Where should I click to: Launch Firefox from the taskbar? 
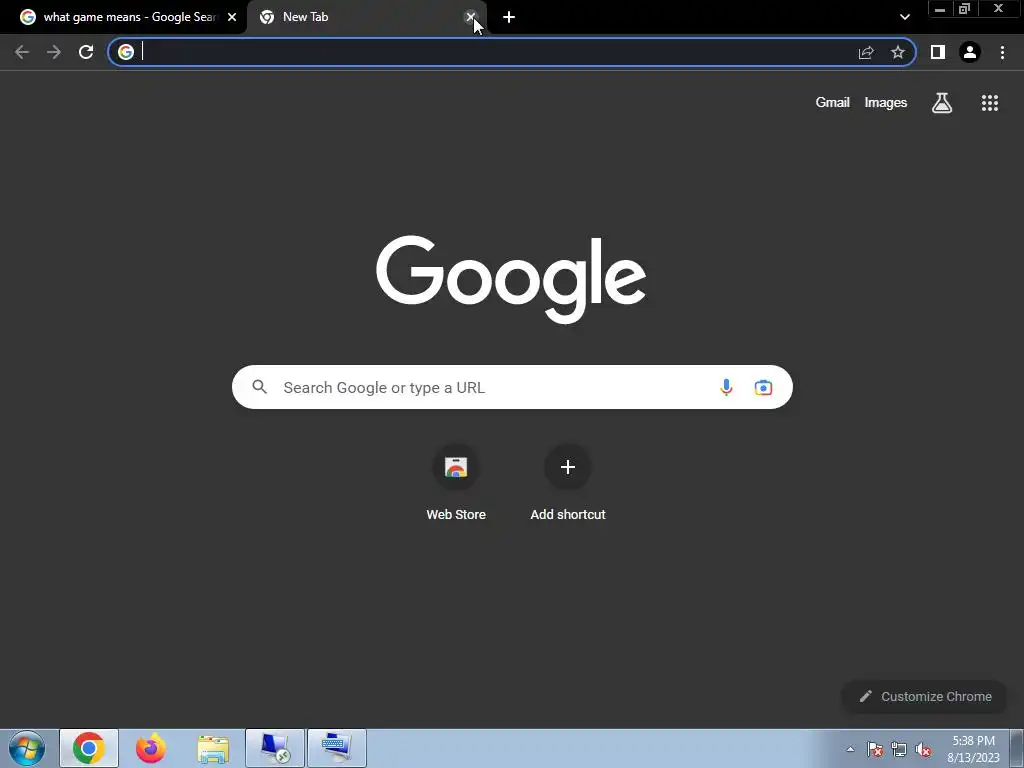150,748
